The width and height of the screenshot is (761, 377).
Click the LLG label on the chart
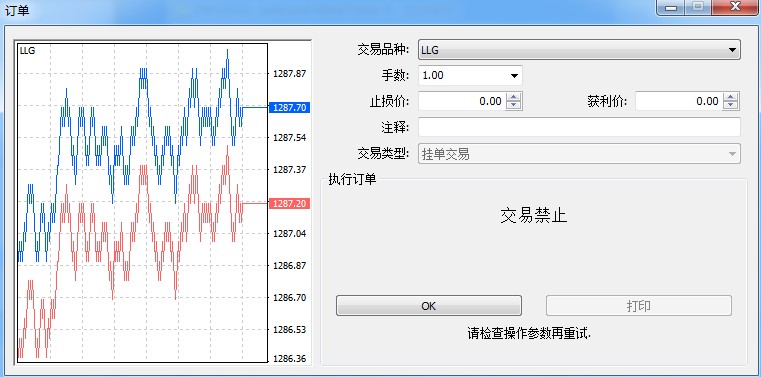pyautogui.click(x=27, y=50)
